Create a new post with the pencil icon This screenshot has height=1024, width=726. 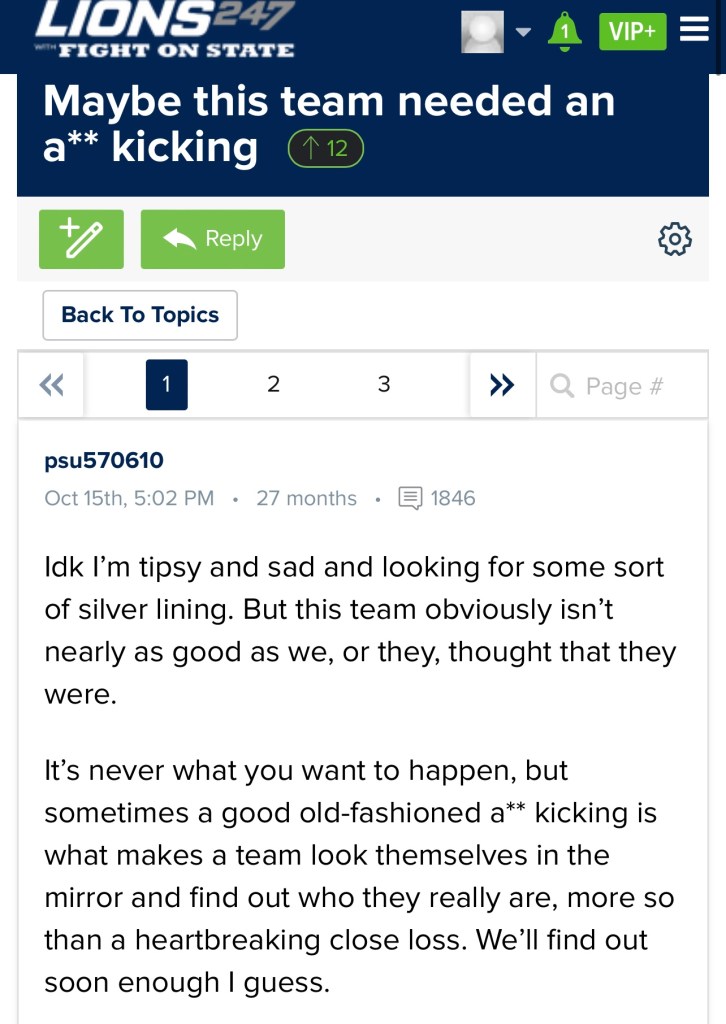(81, 239)
